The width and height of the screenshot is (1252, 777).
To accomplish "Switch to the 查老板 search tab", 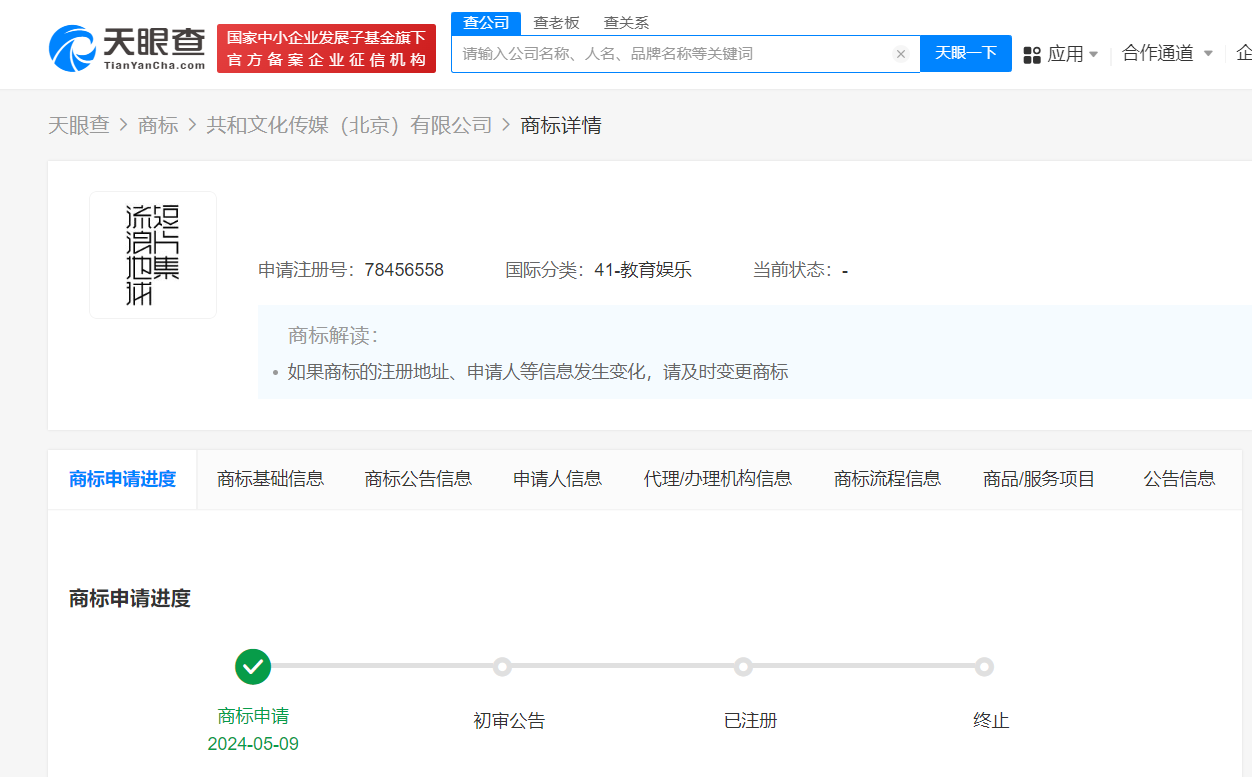I will 558,22.
